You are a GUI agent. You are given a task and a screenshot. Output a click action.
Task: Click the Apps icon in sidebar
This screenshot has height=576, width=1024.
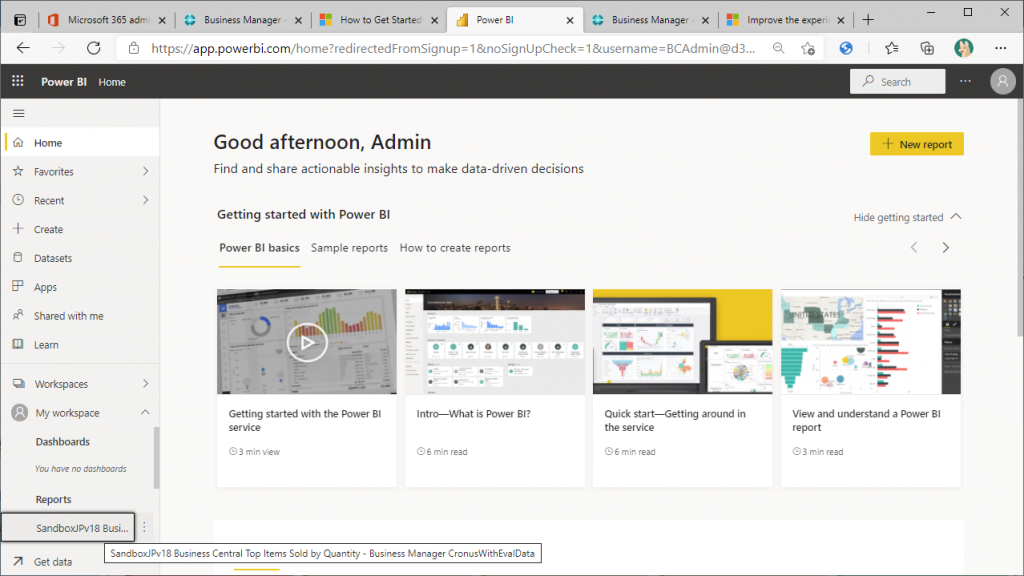[x=18, y=286]
